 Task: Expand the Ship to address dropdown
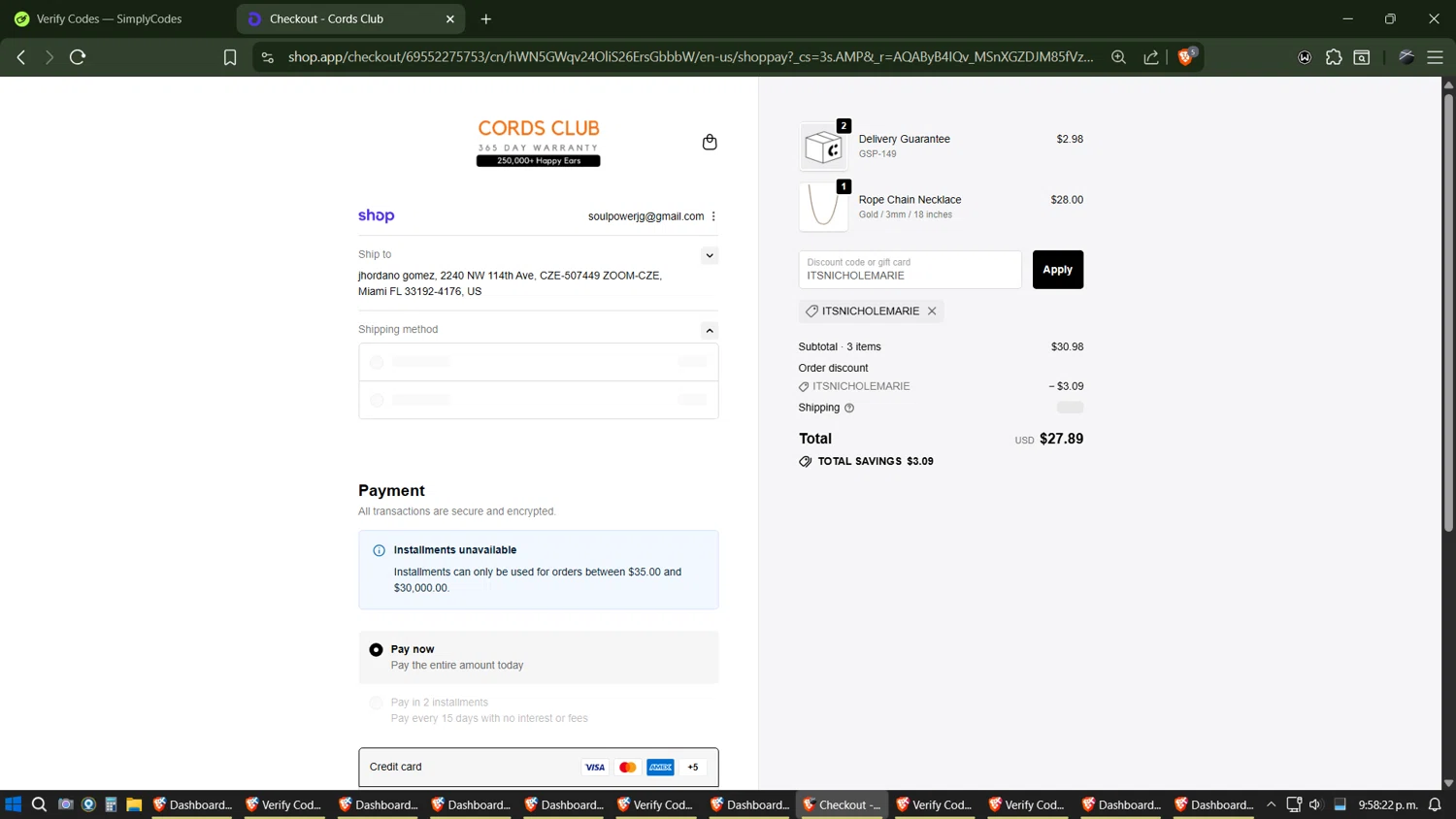[710, 255]
